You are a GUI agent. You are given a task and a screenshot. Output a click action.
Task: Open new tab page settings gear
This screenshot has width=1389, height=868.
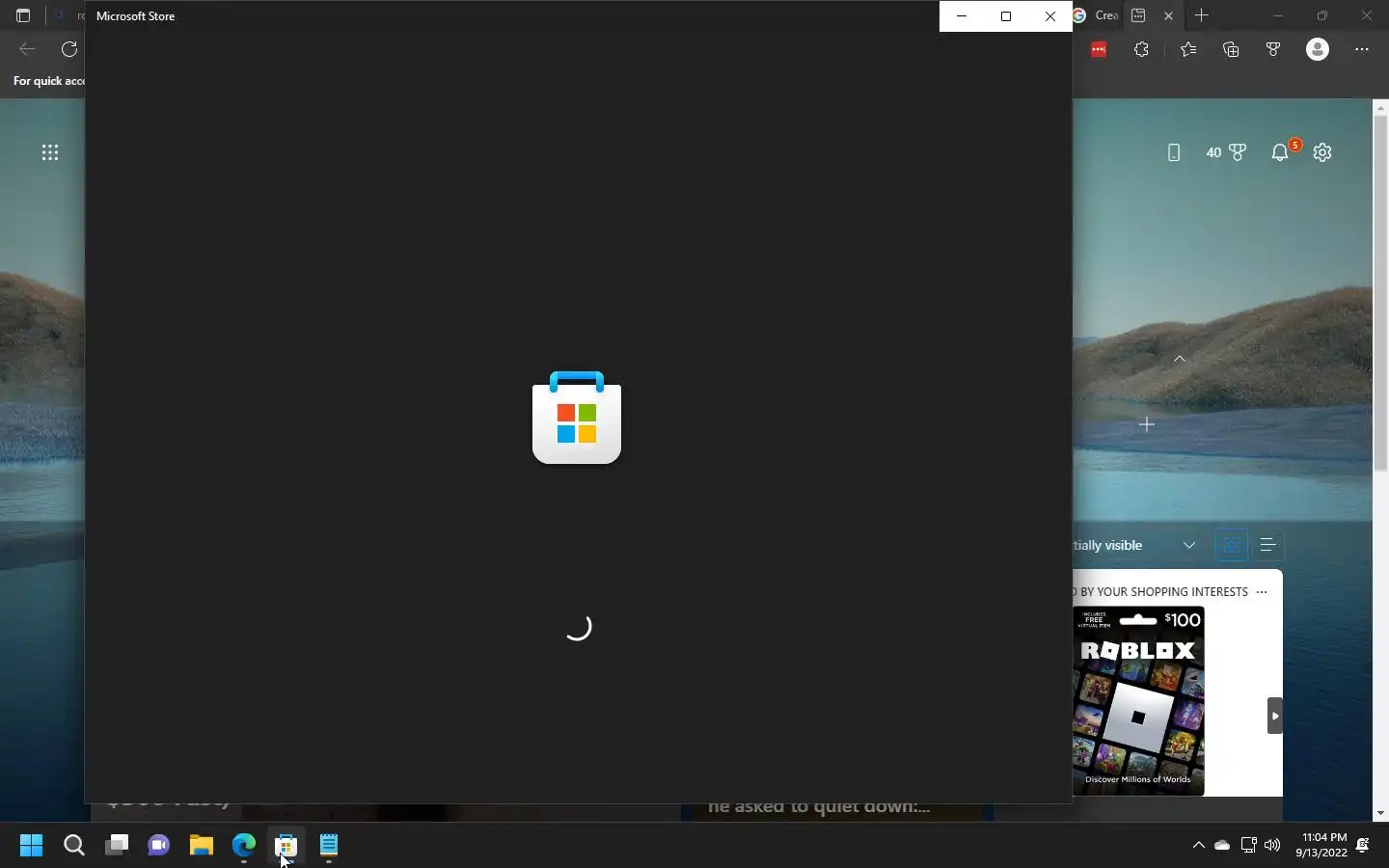(1322, 152)
